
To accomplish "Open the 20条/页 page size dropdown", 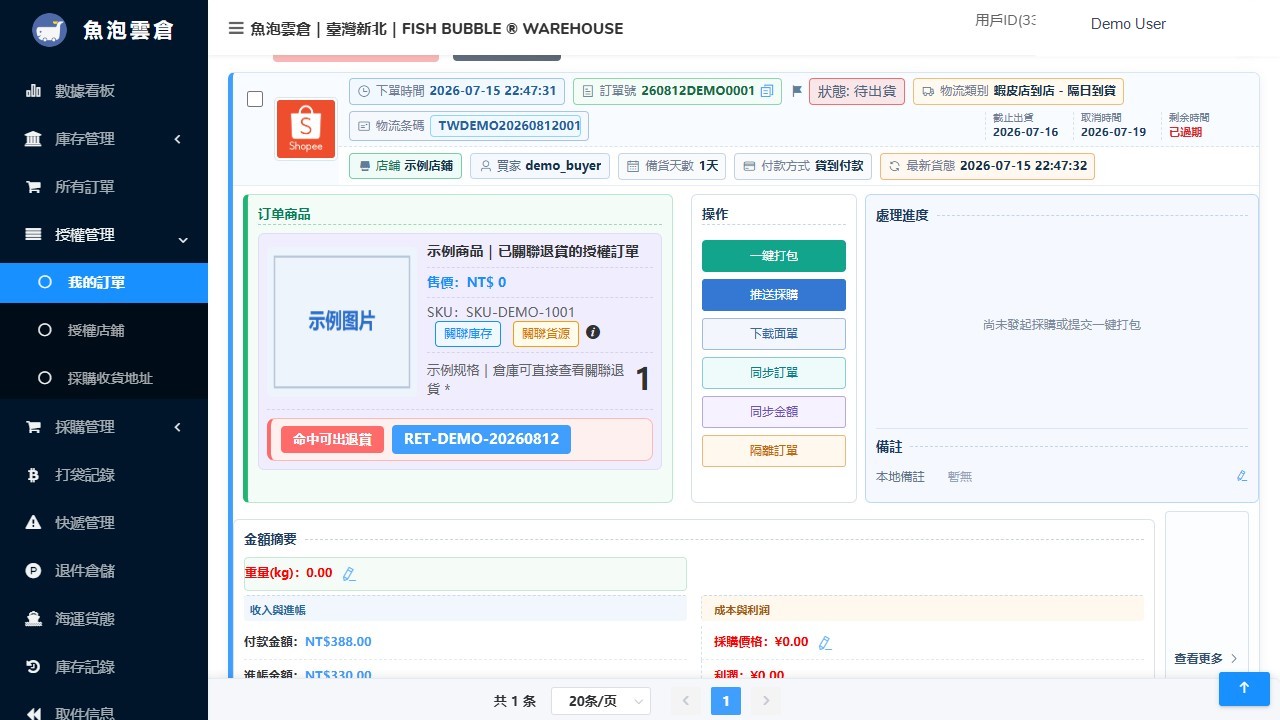I will (x=601, y=701).
